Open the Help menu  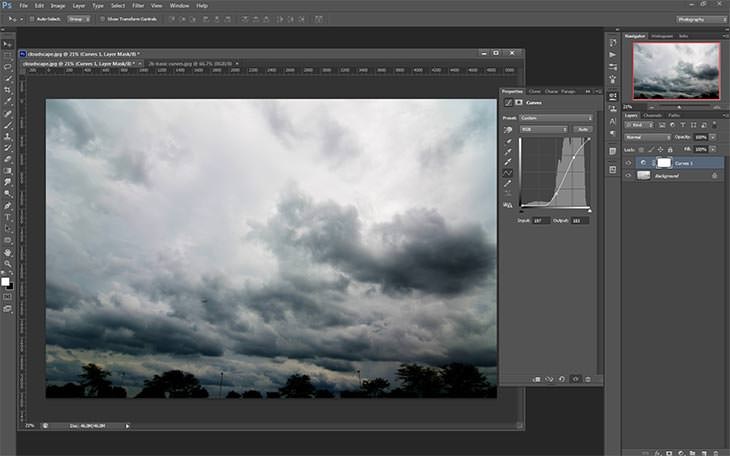coord(202,6)
